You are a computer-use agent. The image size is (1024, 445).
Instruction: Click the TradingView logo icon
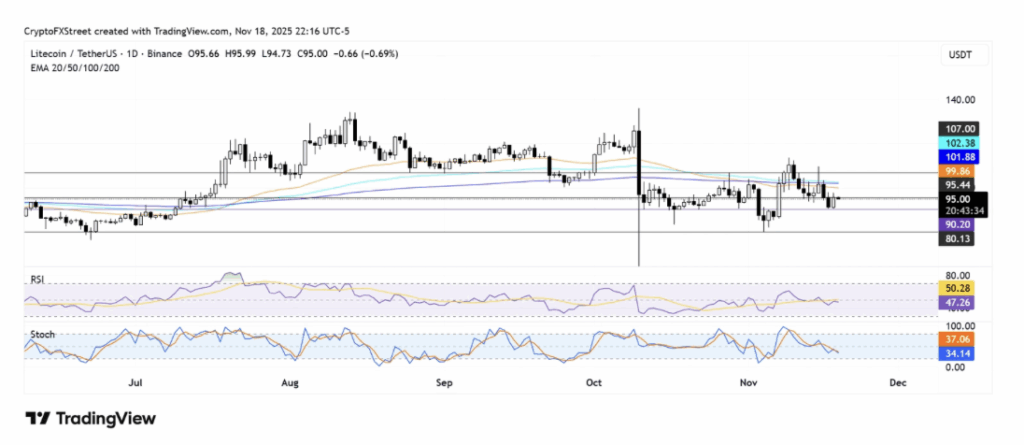pos(40,418)
